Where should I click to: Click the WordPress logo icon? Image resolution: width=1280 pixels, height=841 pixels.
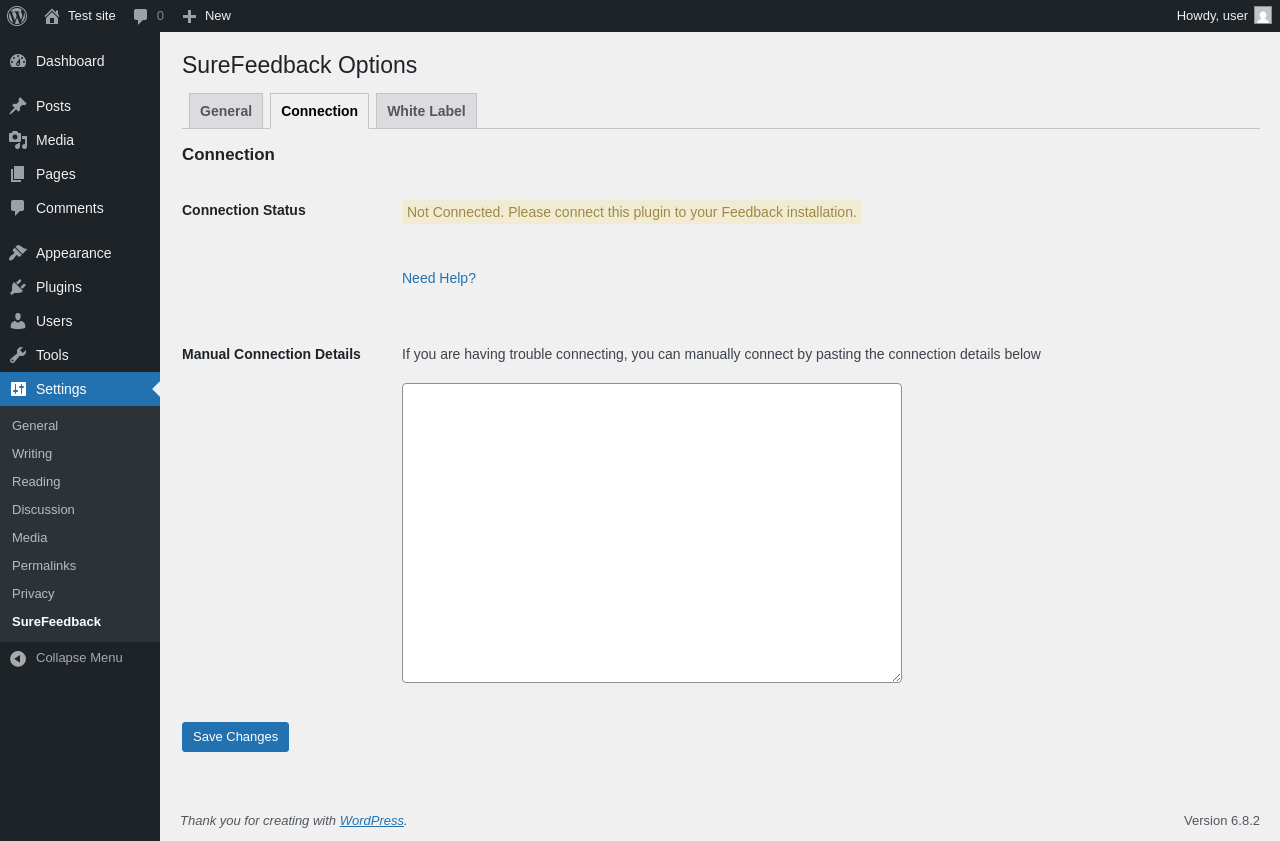click(17, 16)
